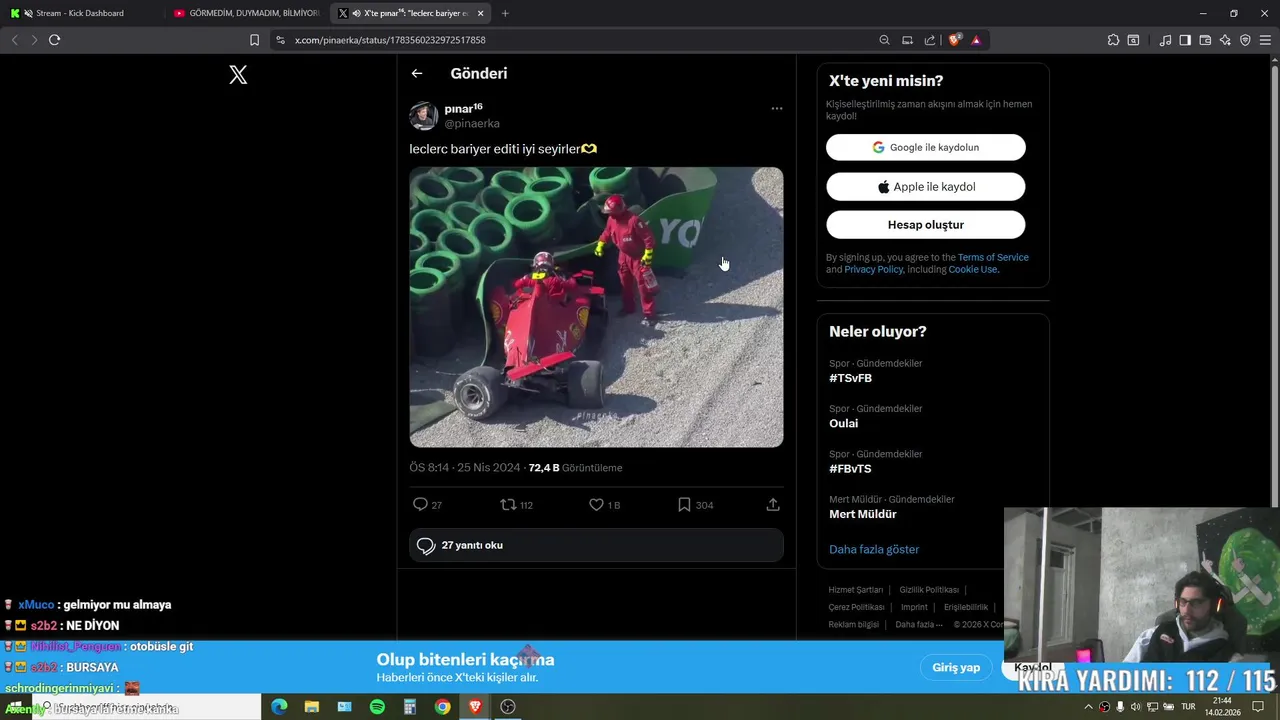Go back using the Gönderi back arrow
The width and height of the screenshot is (1280, 720).
(x=417, y=73)
